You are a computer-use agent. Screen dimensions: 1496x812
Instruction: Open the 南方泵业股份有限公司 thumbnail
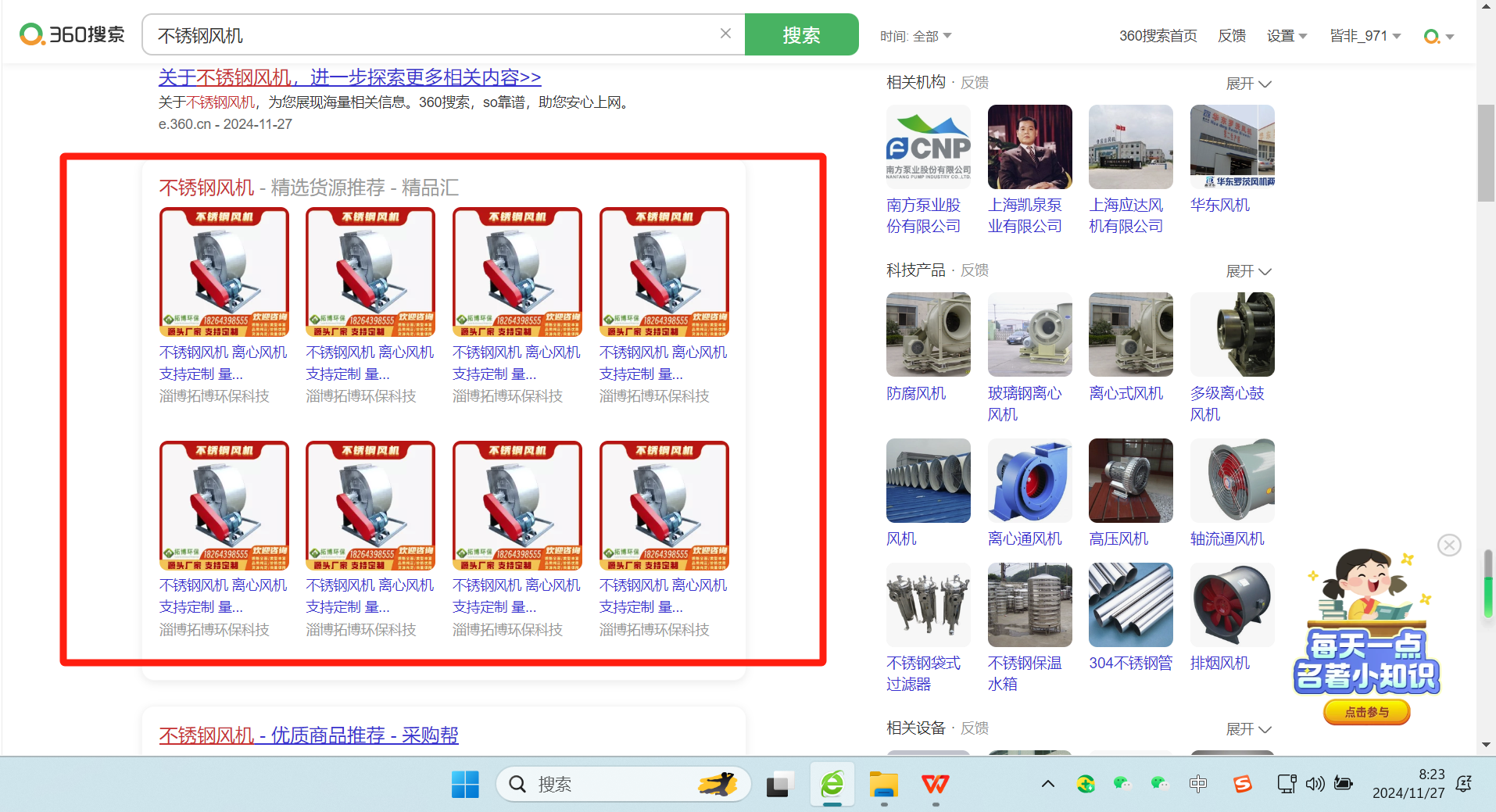point(928,147)
